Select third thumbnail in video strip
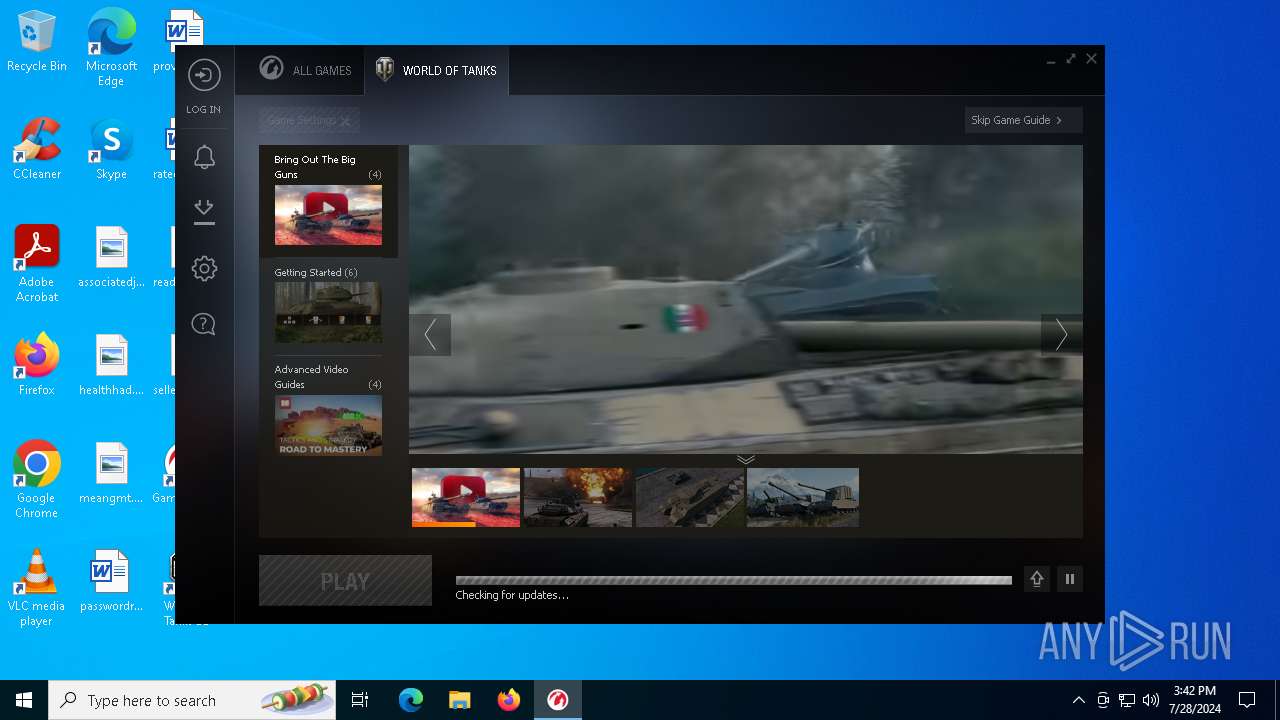The width and height of the screenshot is (1280, 720). pos(690,497)
